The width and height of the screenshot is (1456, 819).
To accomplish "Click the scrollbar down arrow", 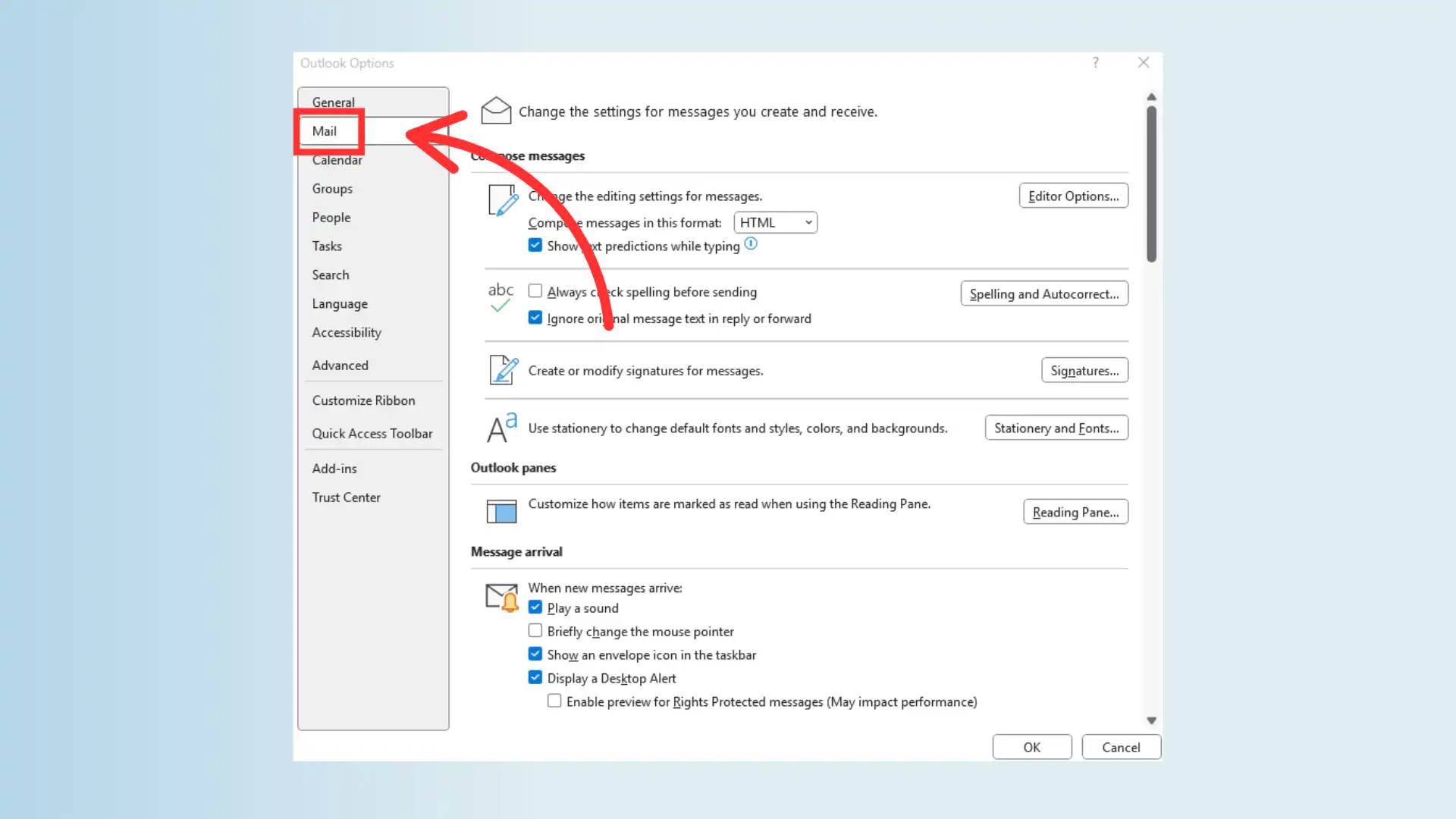I will 1151,720.
